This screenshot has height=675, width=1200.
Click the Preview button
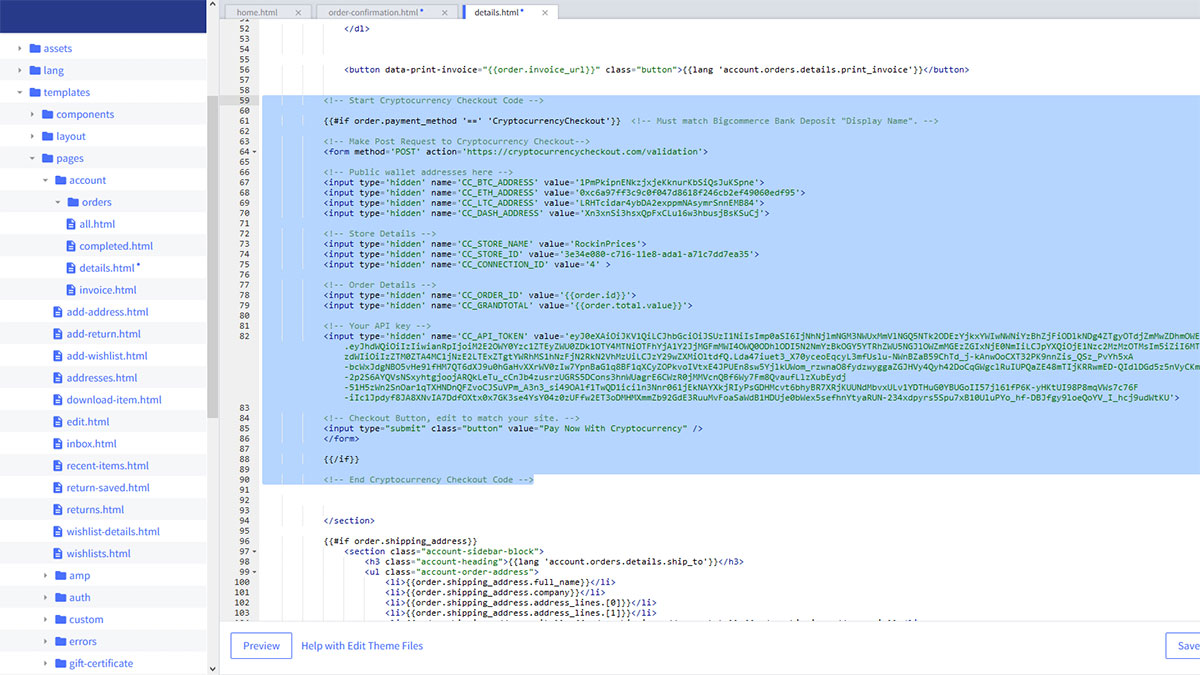tap(262, 646)
